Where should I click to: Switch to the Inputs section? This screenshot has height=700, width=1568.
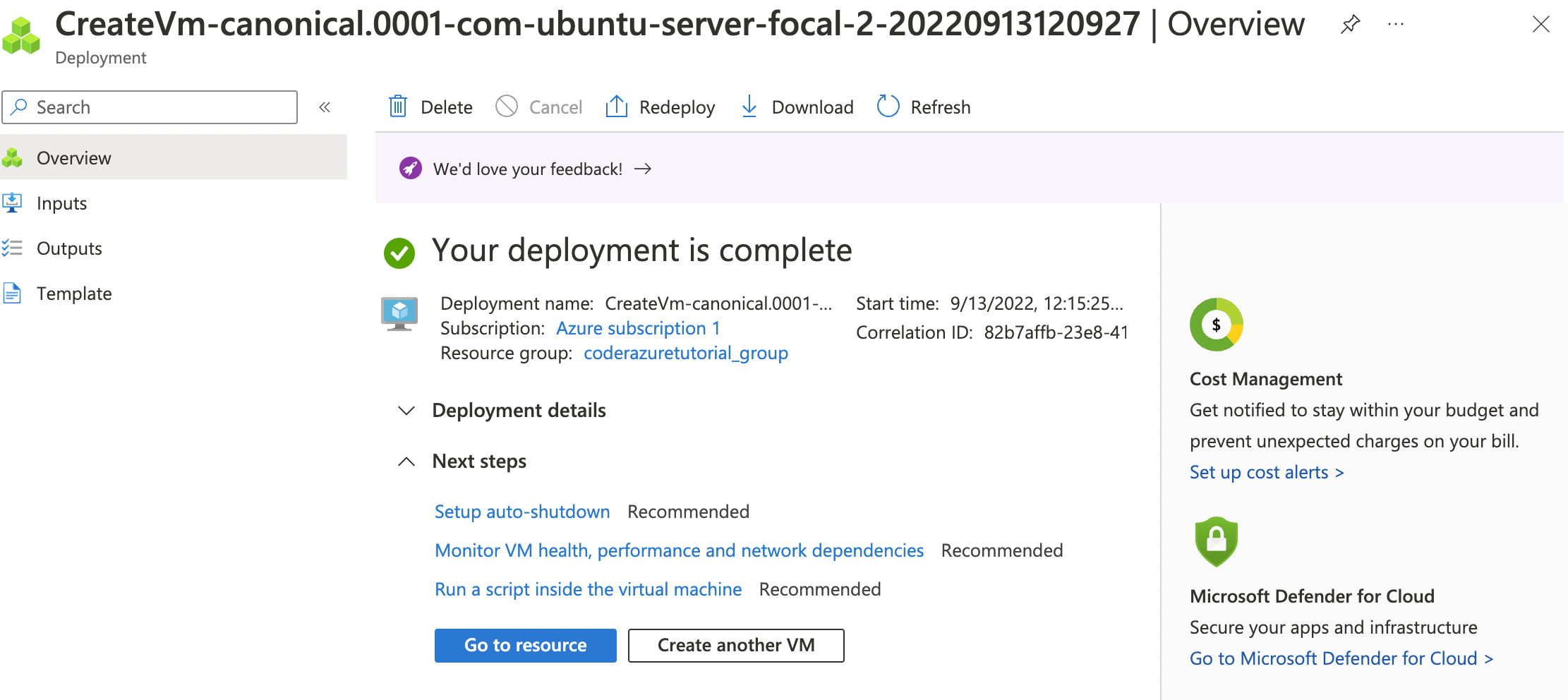[61, 203]
